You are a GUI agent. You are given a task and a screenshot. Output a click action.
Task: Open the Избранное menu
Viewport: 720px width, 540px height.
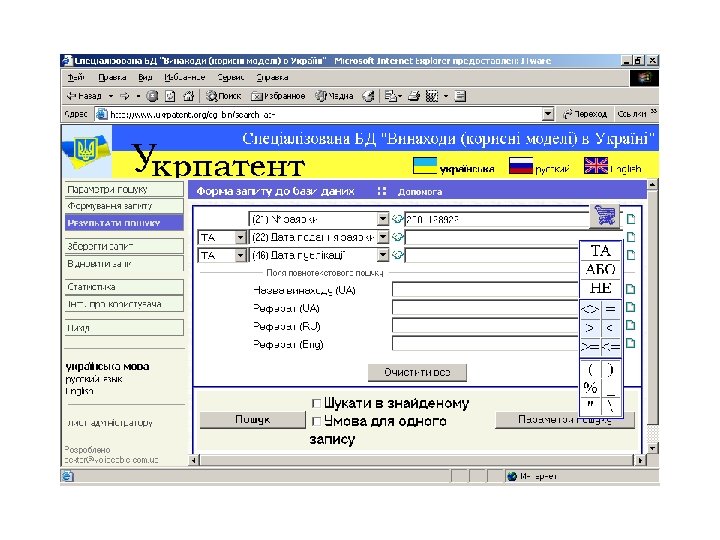pyautogui.click(x=185, y=77)
